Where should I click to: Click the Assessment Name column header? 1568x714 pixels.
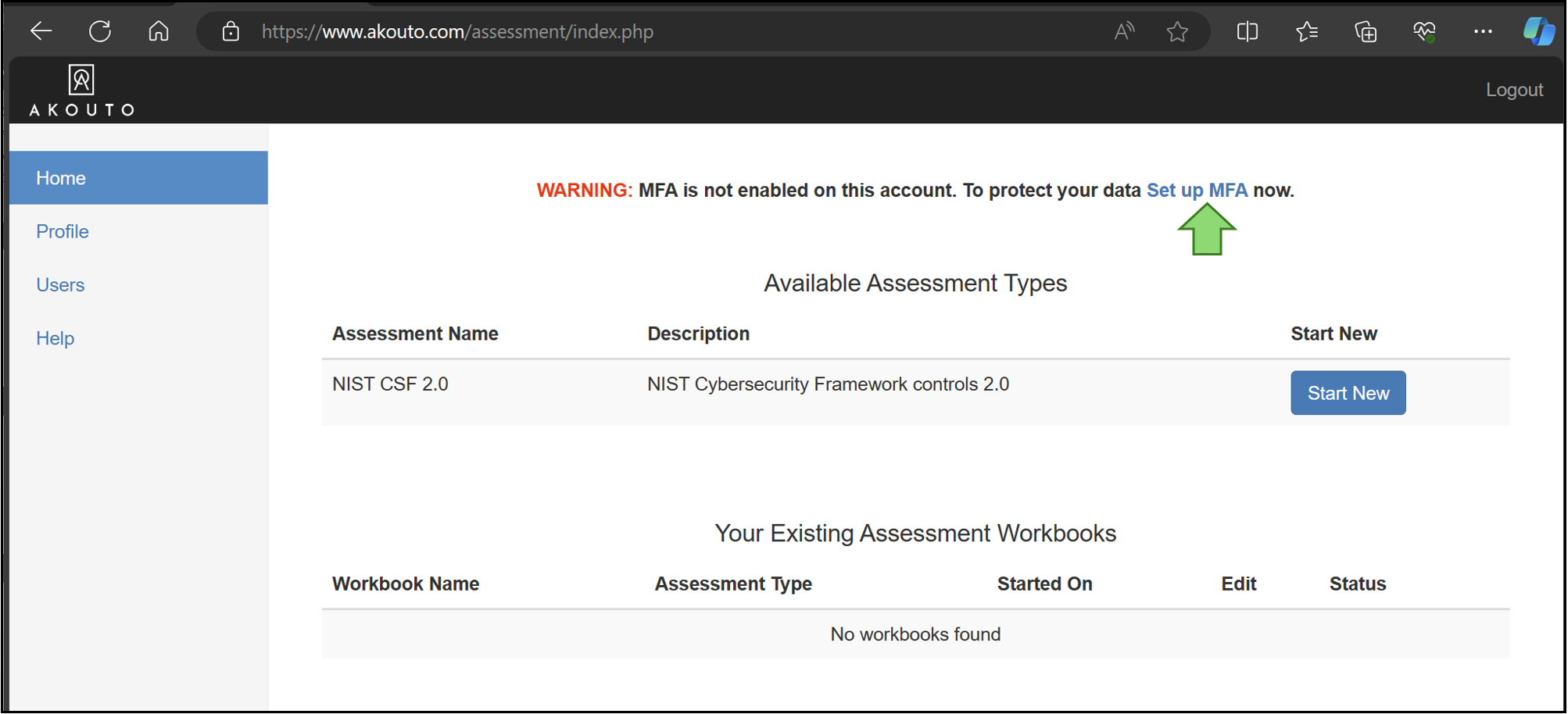415,334
